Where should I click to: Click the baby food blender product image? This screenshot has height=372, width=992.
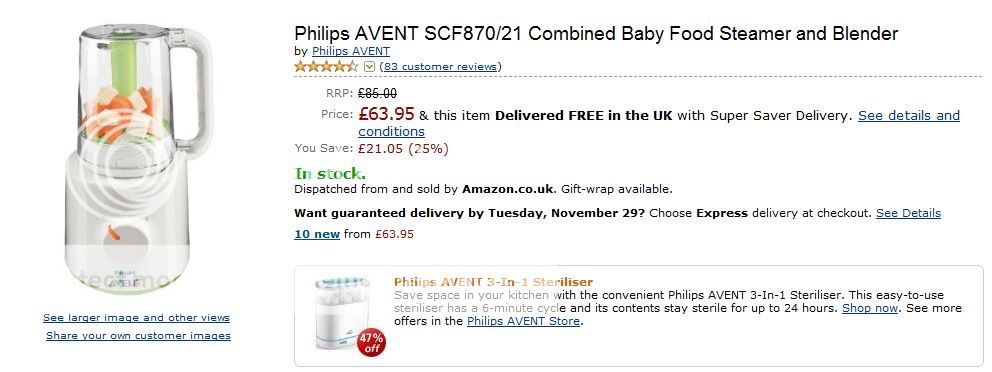137,158
